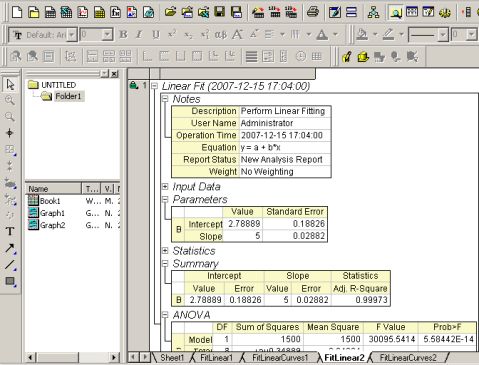Toggle the Results Log window button
This screenshot has height=365, width=479.
(x=412, y=12)
